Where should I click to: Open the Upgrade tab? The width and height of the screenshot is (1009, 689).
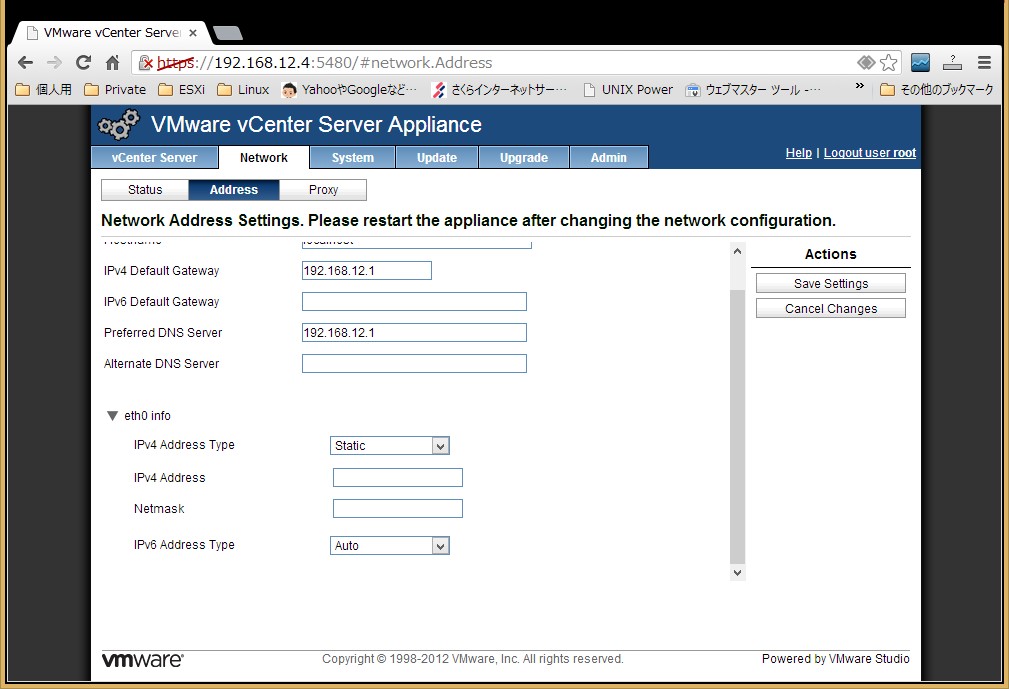[x=524, y=158]
